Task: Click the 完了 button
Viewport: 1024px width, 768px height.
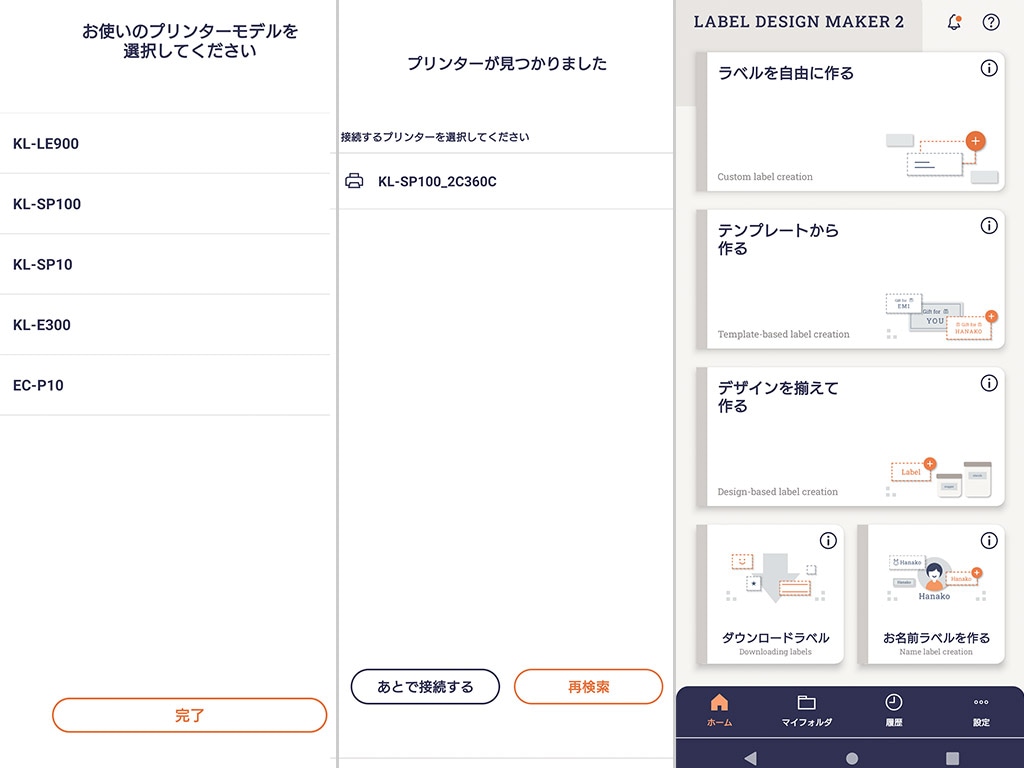Action: coord(189,715)
